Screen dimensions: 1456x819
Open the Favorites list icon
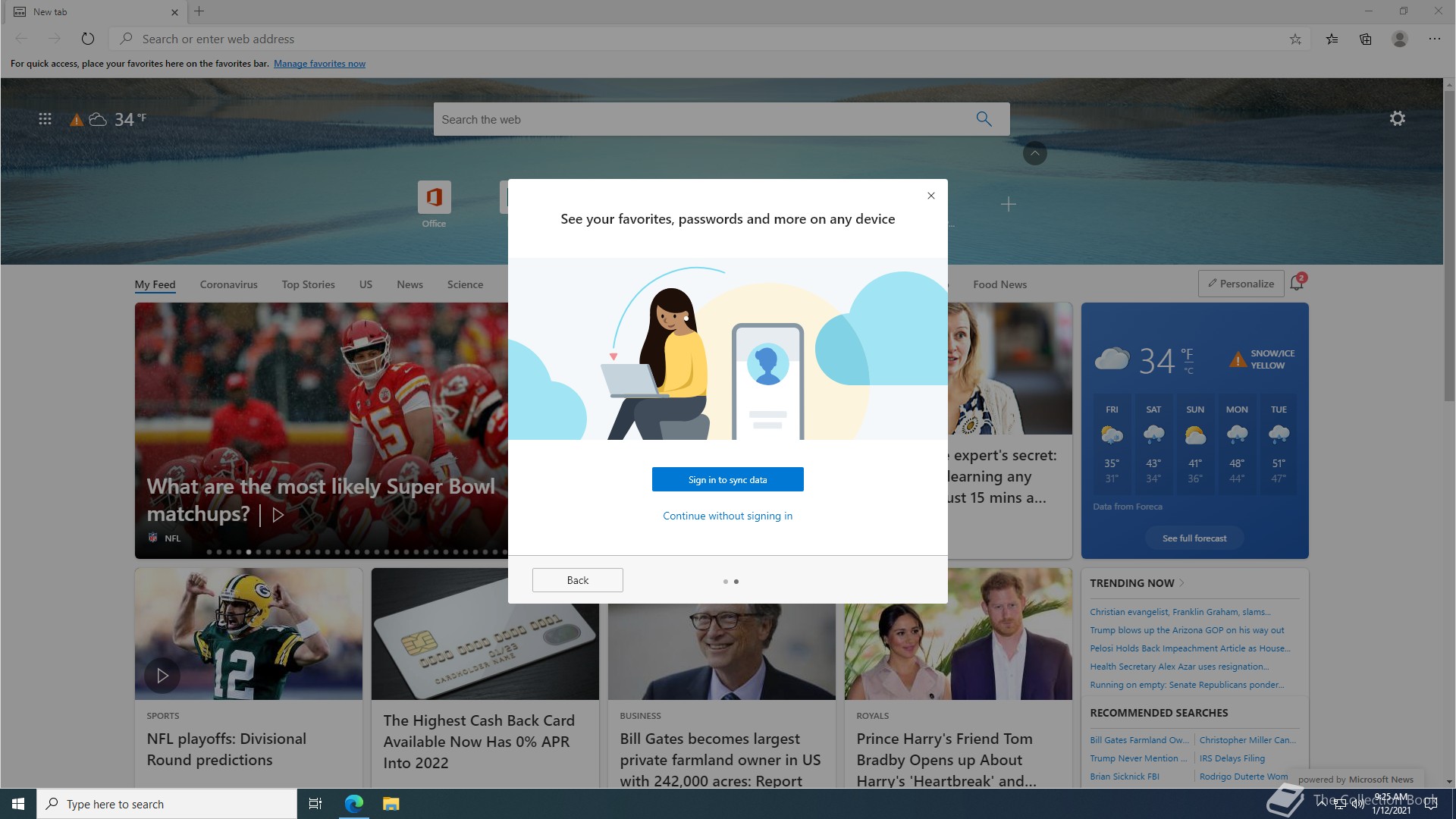(x=1332, y=39)
